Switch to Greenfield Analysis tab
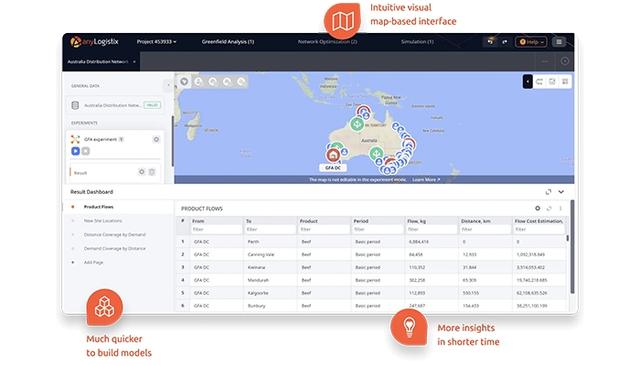This screenshot has height=366, width=640. tap(228, 42)
